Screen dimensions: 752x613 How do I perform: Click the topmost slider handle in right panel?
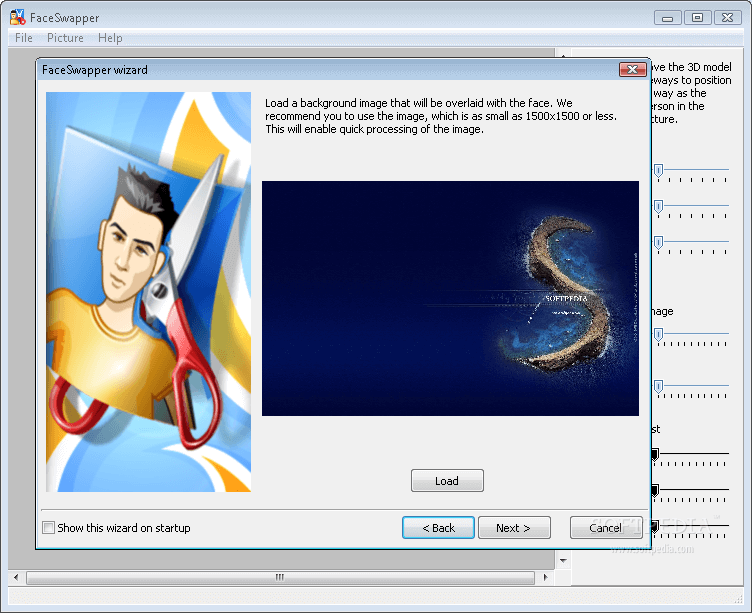(658, 170)
